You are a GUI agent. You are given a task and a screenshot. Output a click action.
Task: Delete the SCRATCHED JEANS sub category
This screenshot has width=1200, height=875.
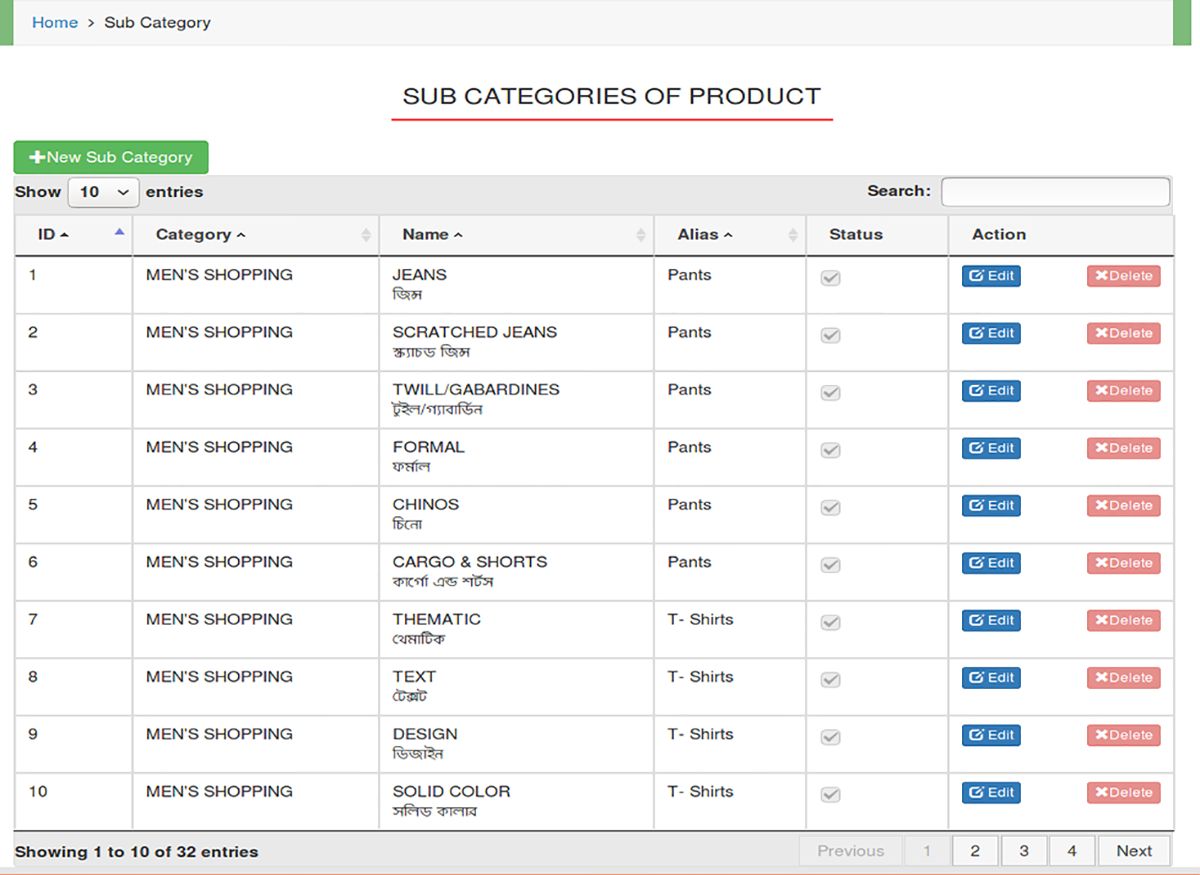[x=1123, y=333]
